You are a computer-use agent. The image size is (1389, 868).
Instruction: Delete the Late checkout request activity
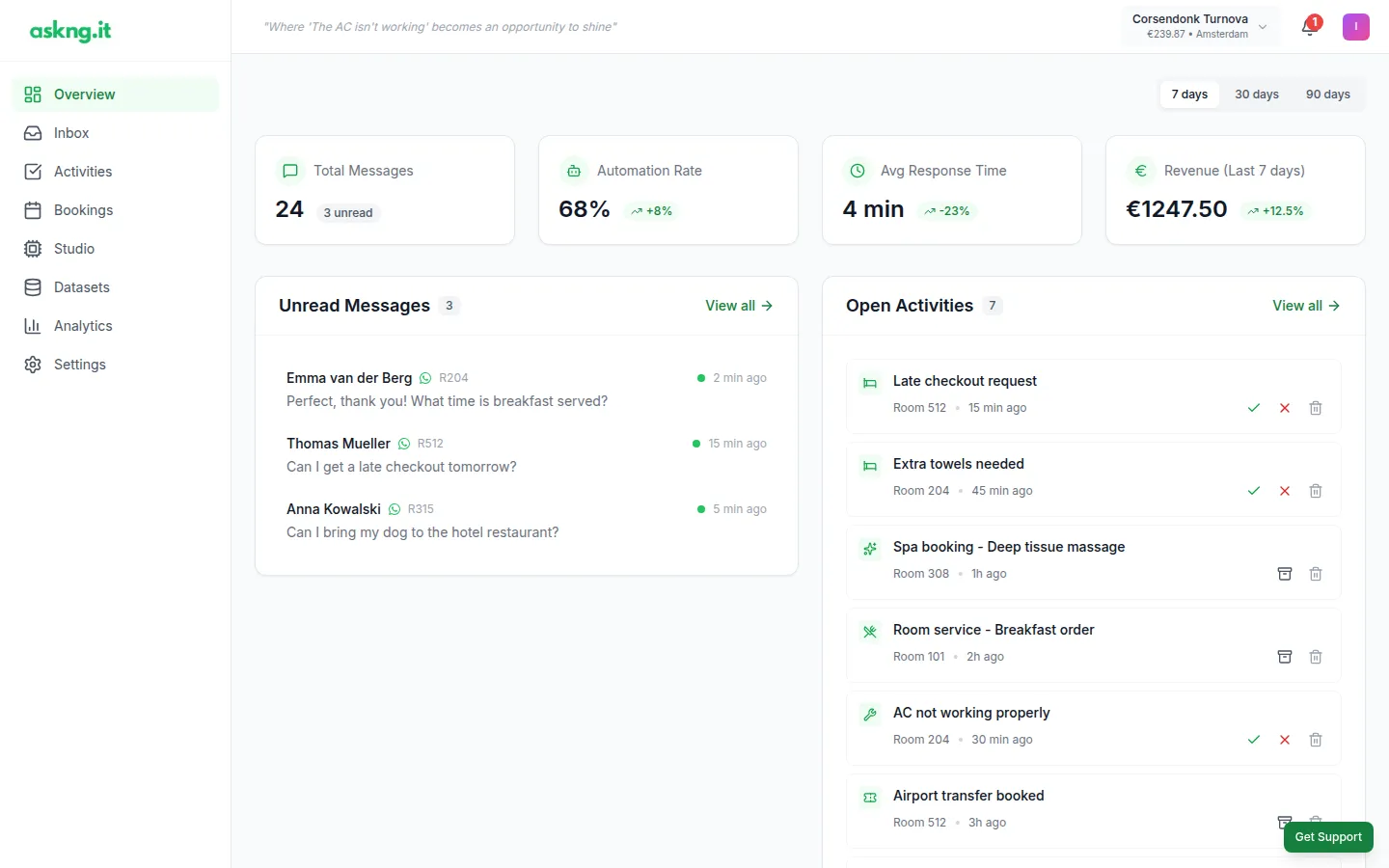[x=1316, y=408]
